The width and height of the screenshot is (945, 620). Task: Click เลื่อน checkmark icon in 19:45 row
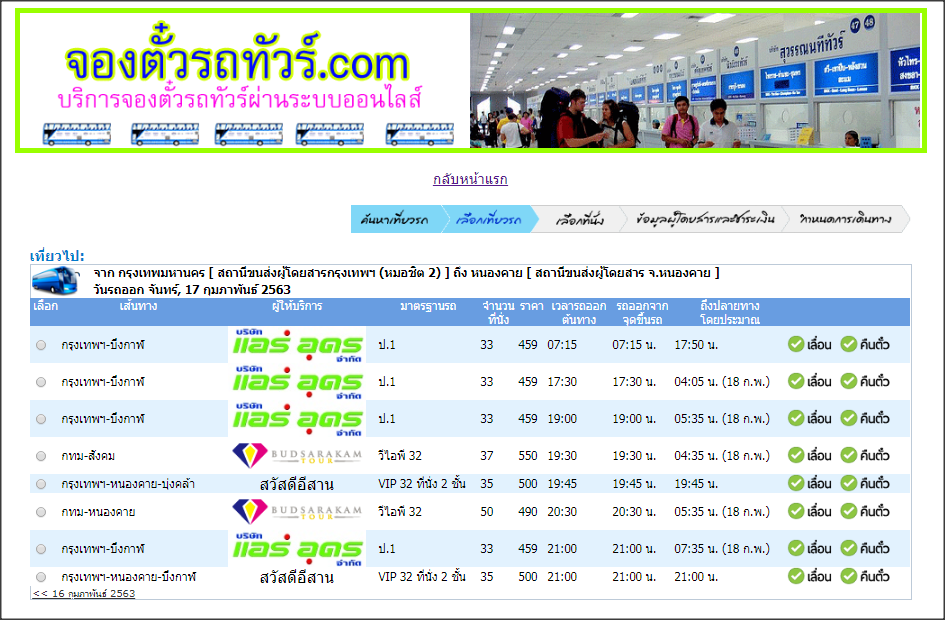point(796,483)
